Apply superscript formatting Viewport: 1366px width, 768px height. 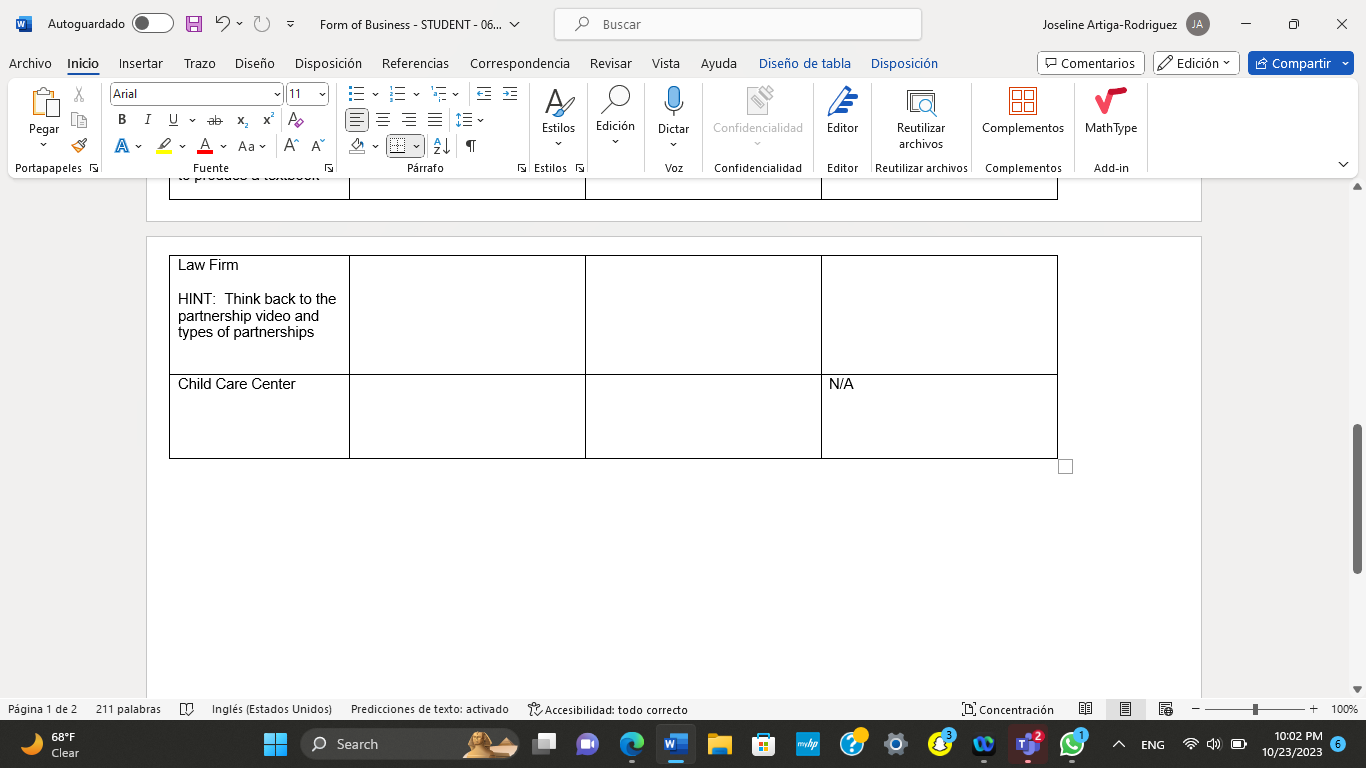click(x=268, y=120)
